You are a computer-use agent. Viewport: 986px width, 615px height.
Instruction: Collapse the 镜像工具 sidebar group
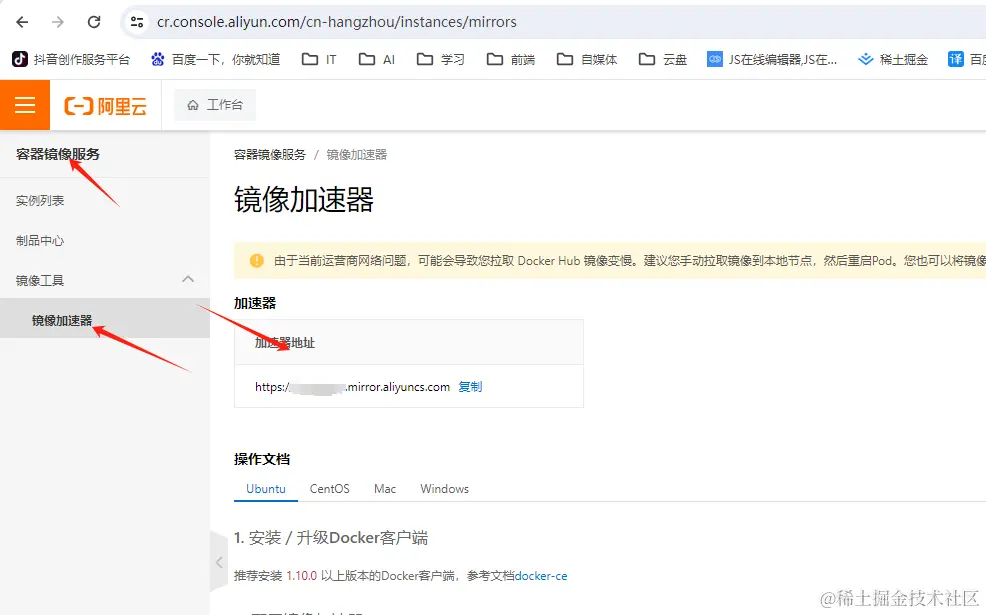click(187, 279)
